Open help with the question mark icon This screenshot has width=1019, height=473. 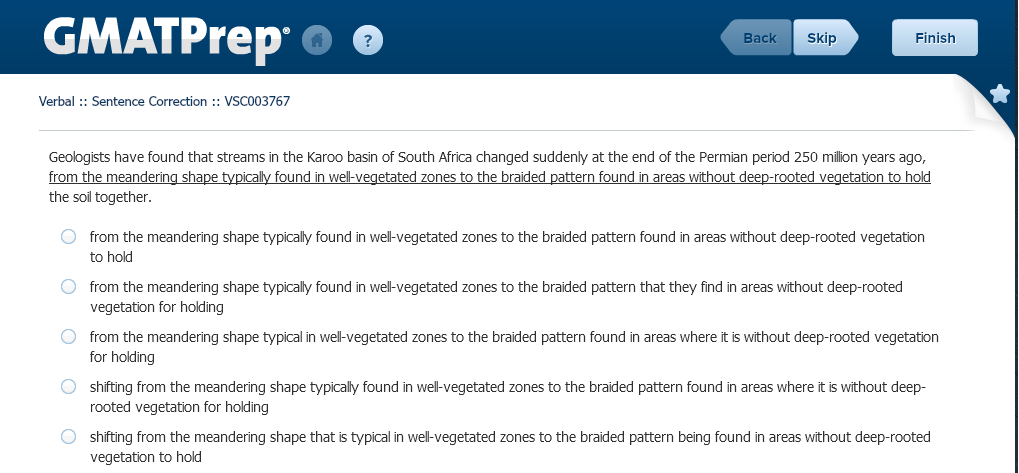click(x=368, y=40)
